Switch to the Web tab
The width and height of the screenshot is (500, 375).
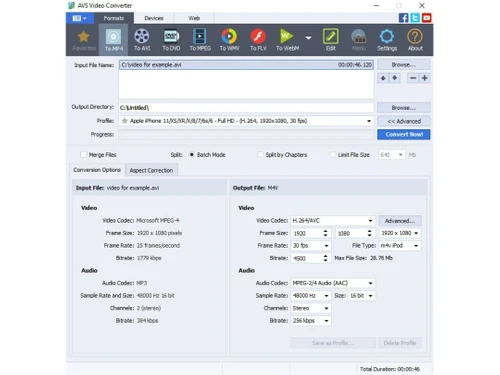point(194,18)
